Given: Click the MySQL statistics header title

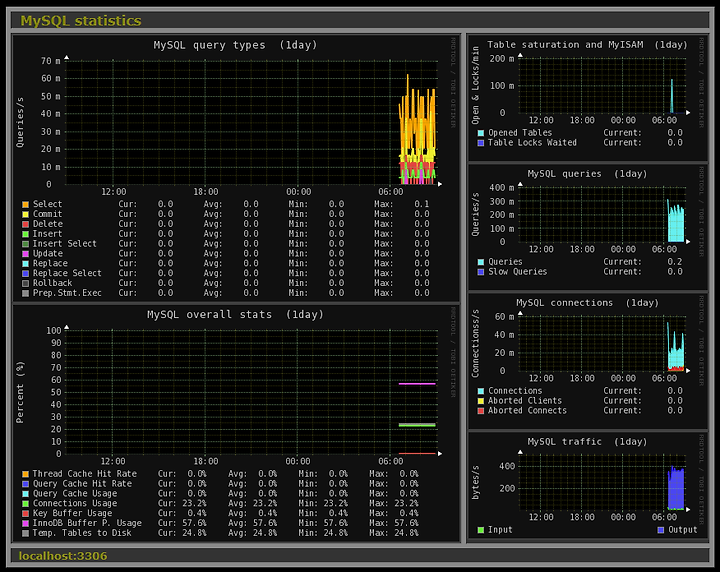Looking at the screenshot, I should 81,21.
